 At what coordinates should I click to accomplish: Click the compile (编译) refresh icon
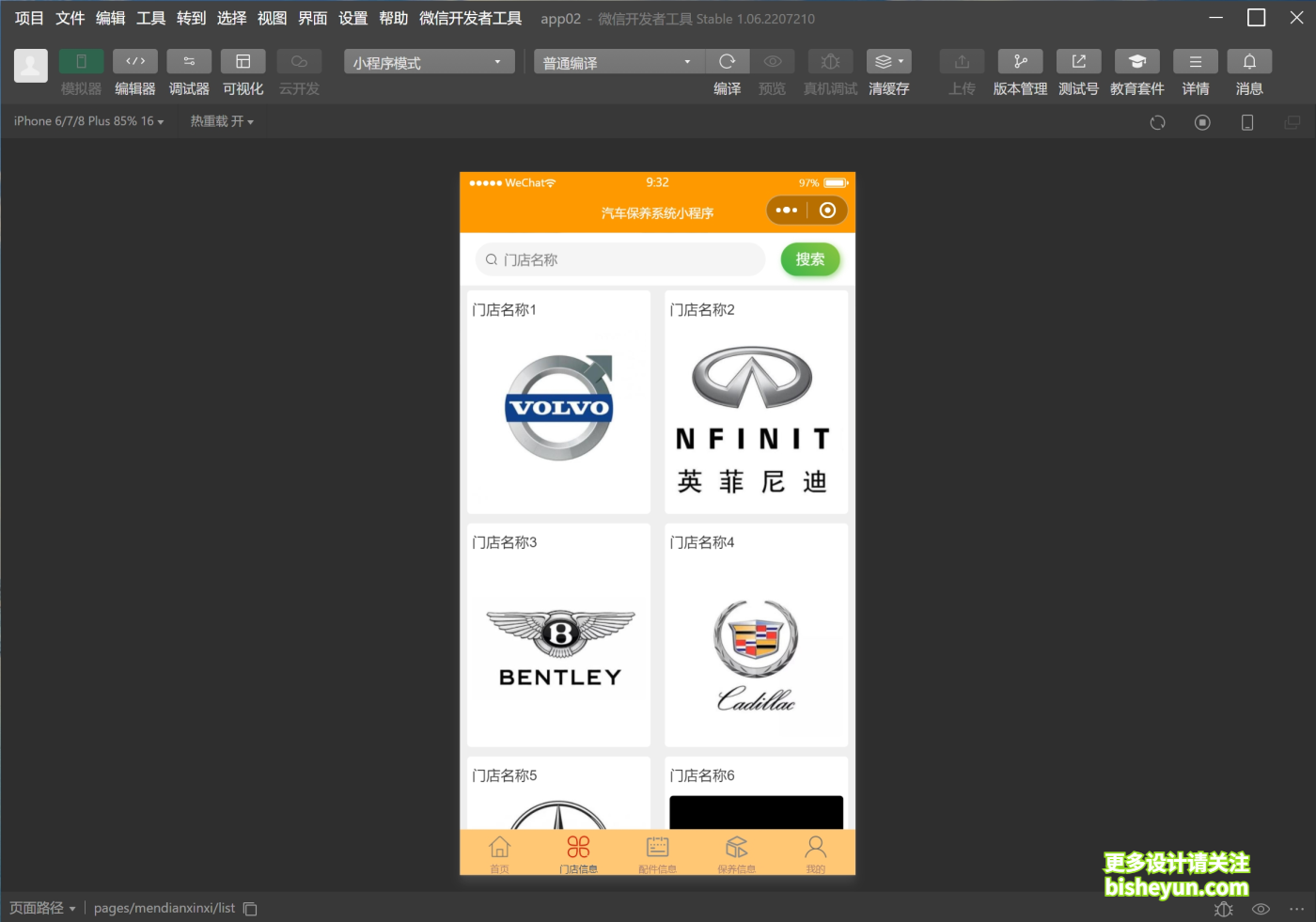727,62
